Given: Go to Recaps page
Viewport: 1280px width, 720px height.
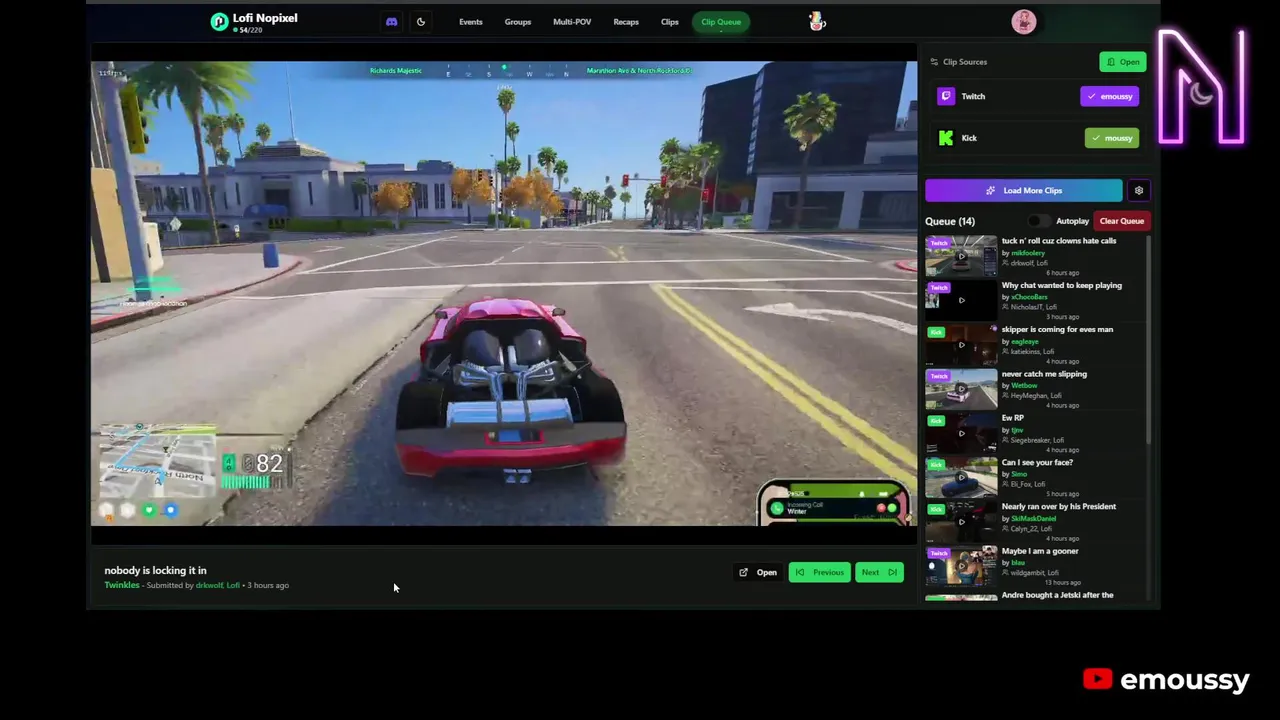Looking at the screenshot, I should [626, 22].
